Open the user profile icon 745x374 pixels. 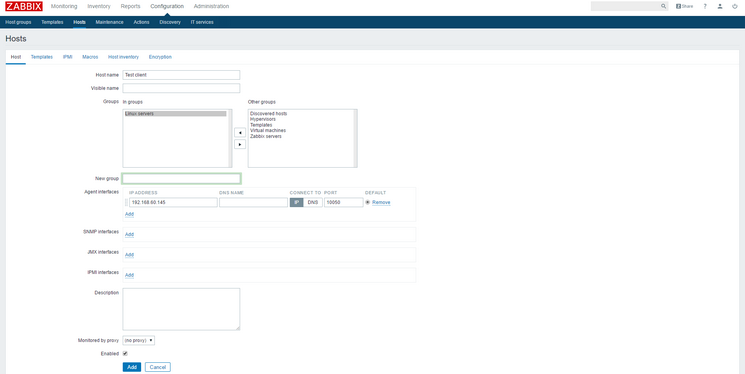coord(720,6)
